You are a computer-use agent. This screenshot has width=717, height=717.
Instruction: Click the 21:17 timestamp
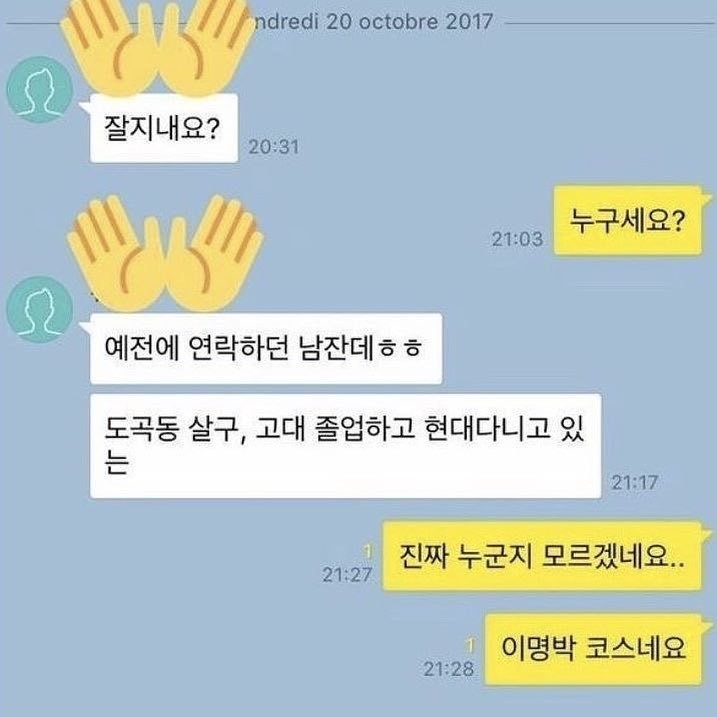click(x=635, y=482)
